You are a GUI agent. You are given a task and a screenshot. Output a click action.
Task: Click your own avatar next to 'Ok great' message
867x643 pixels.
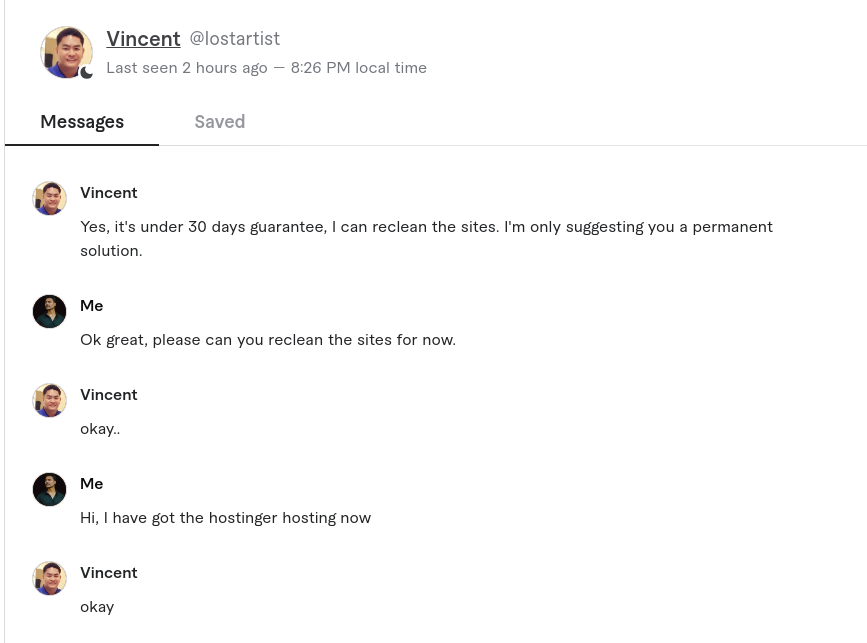pos(49,311)
